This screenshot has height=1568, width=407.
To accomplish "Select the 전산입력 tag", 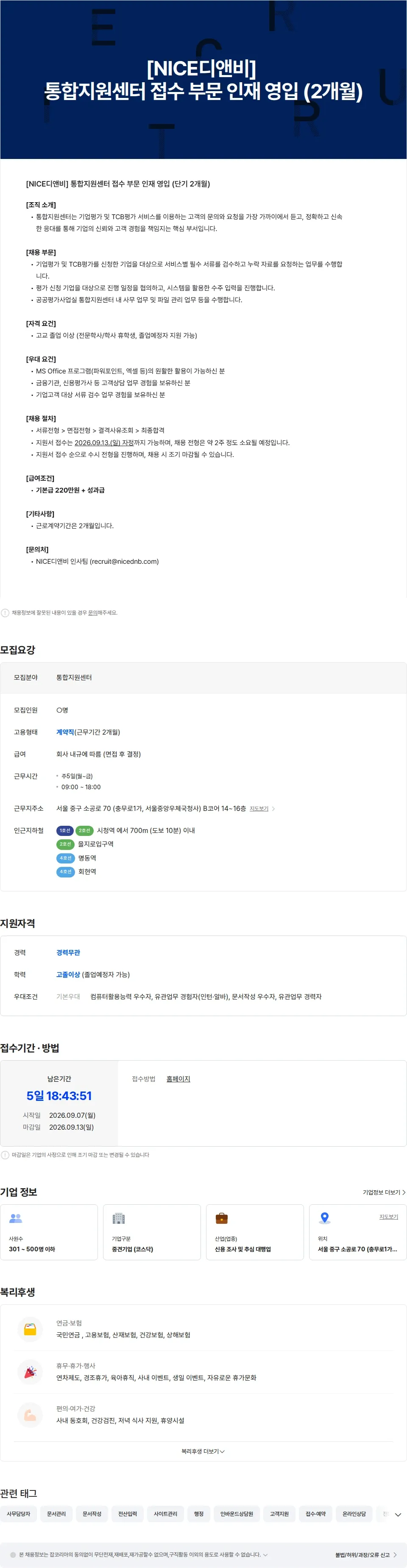I will 128,1514.
